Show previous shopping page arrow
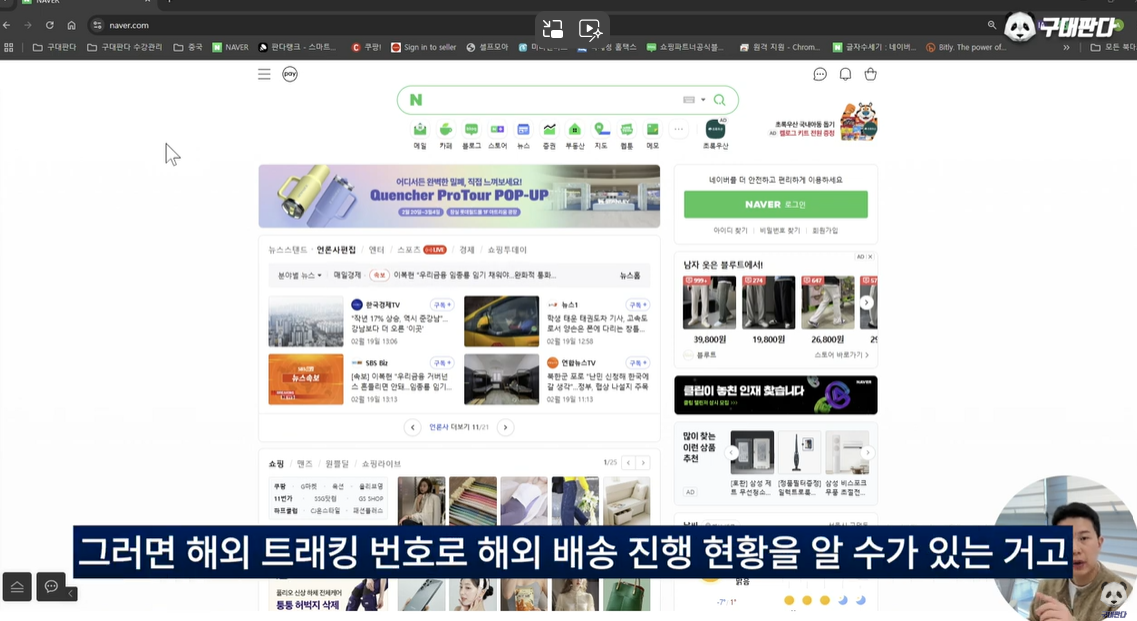1137x621 pixels. click(x=629, y=463)
